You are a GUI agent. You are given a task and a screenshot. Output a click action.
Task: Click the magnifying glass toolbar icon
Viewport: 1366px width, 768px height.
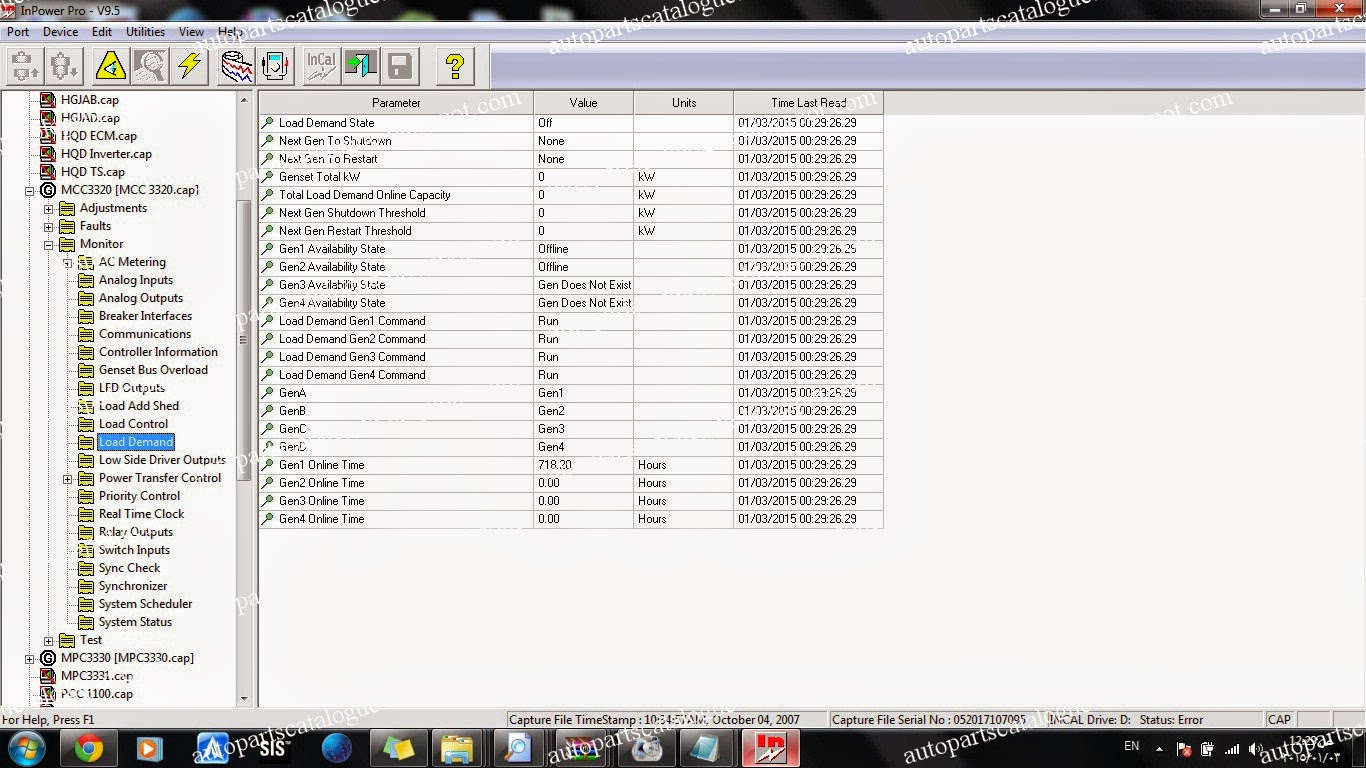click(x=150, y=66)
